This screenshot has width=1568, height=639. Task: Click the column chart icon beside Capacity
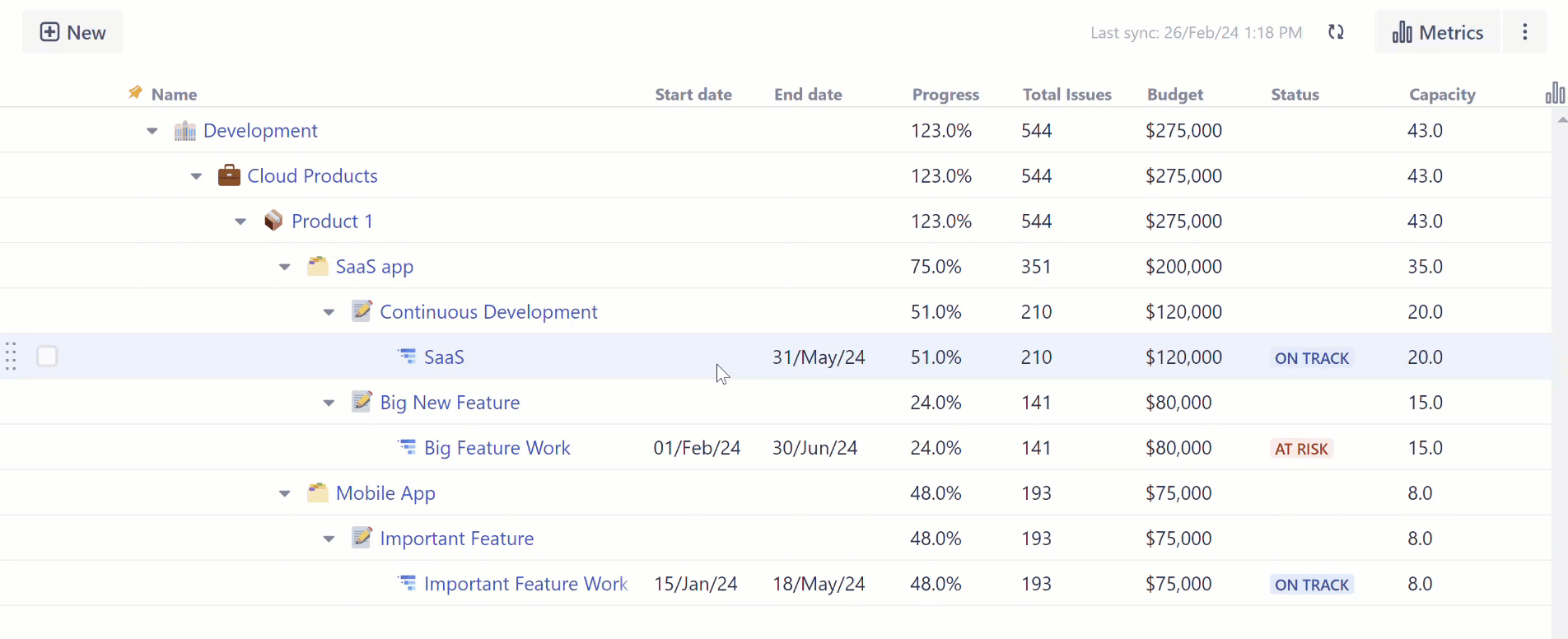coord(1554,93)
